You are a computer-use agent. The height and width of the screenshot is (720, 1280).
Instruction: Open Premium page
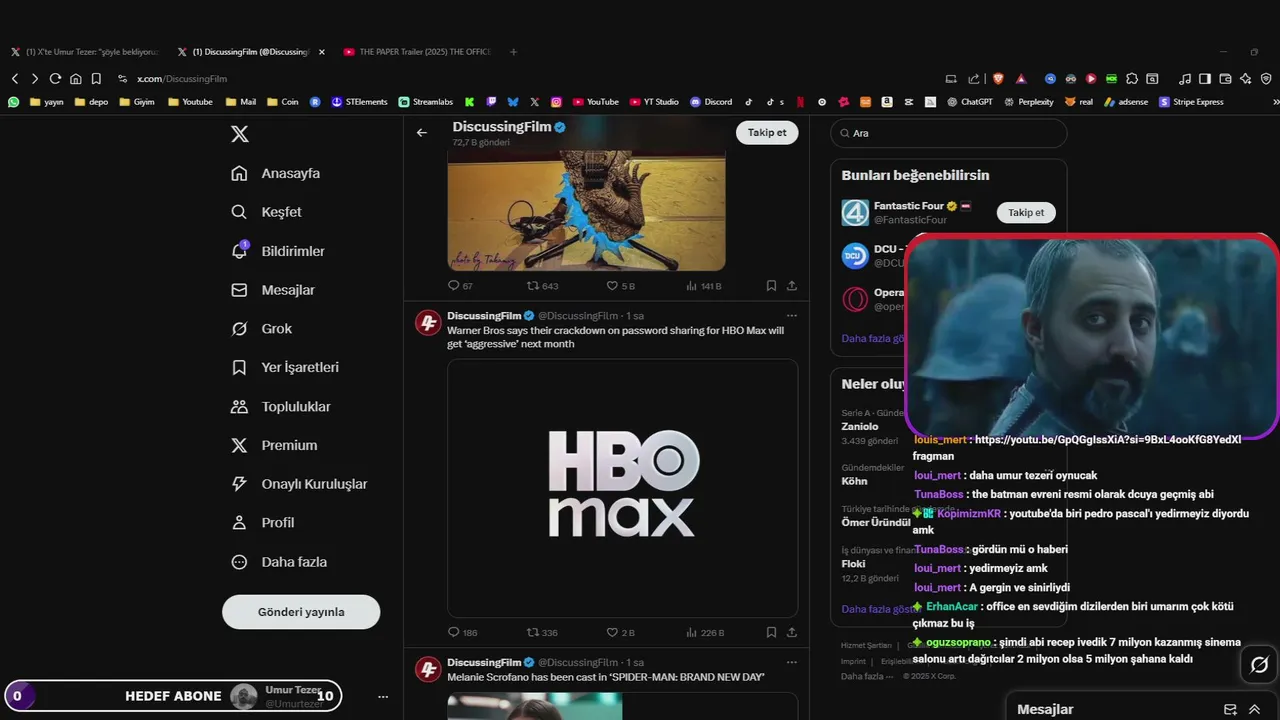point(274,445)
